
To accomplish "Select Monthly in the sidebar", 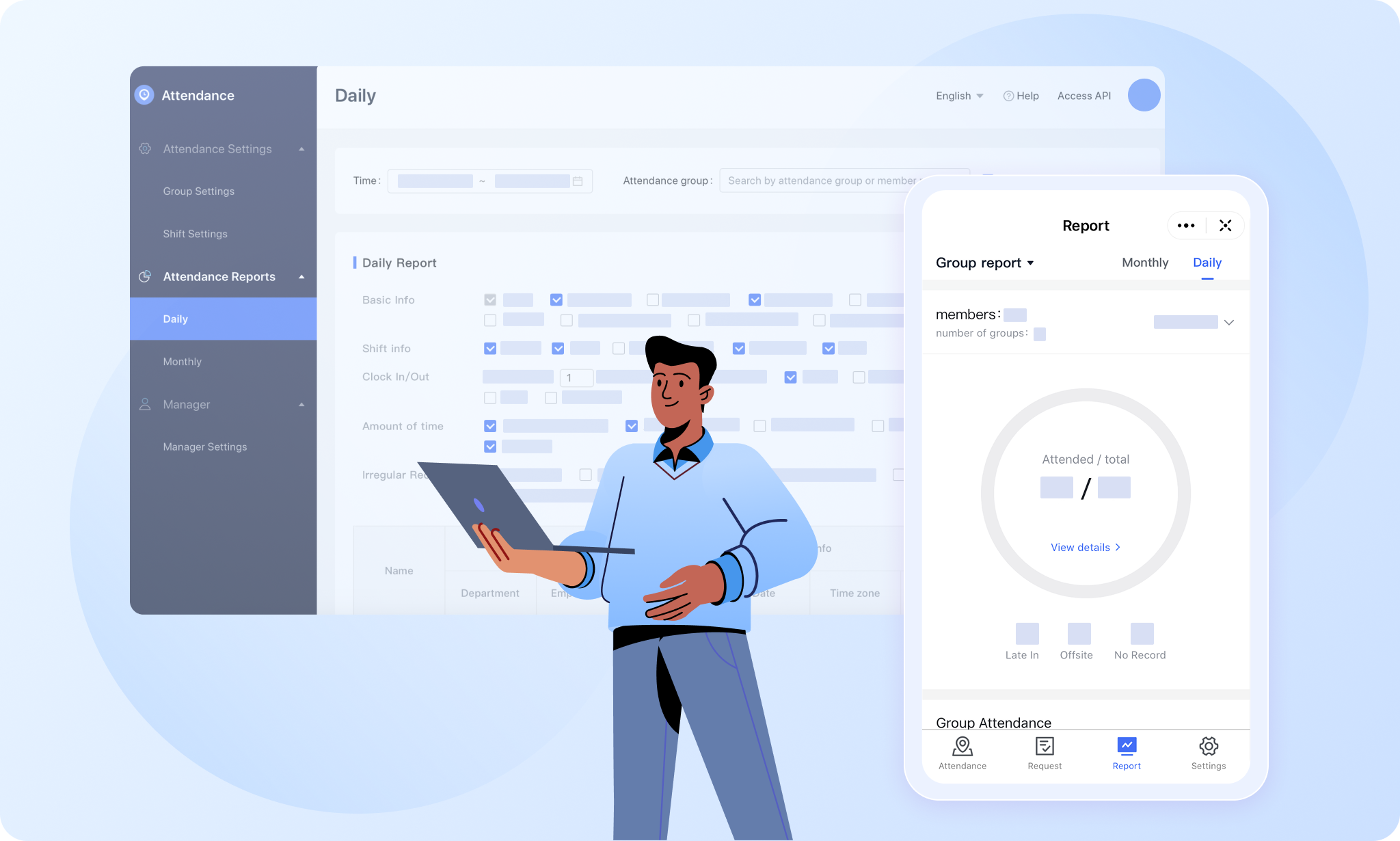I will pos(183,362).
